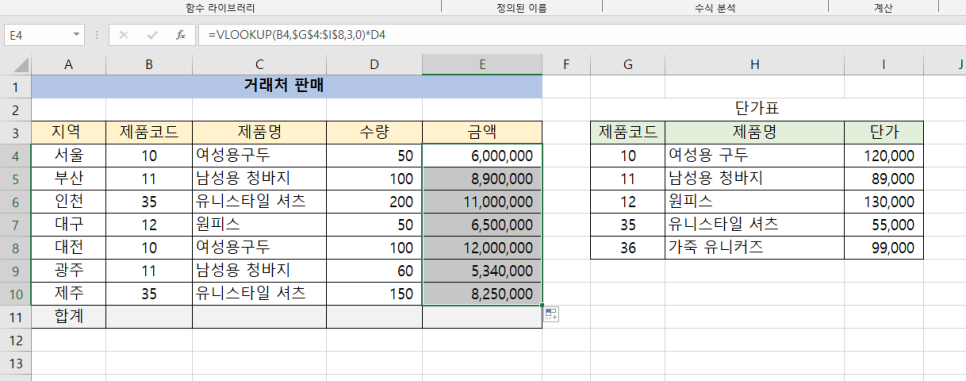Select cell containing 대구

click(x=68, y=224)
